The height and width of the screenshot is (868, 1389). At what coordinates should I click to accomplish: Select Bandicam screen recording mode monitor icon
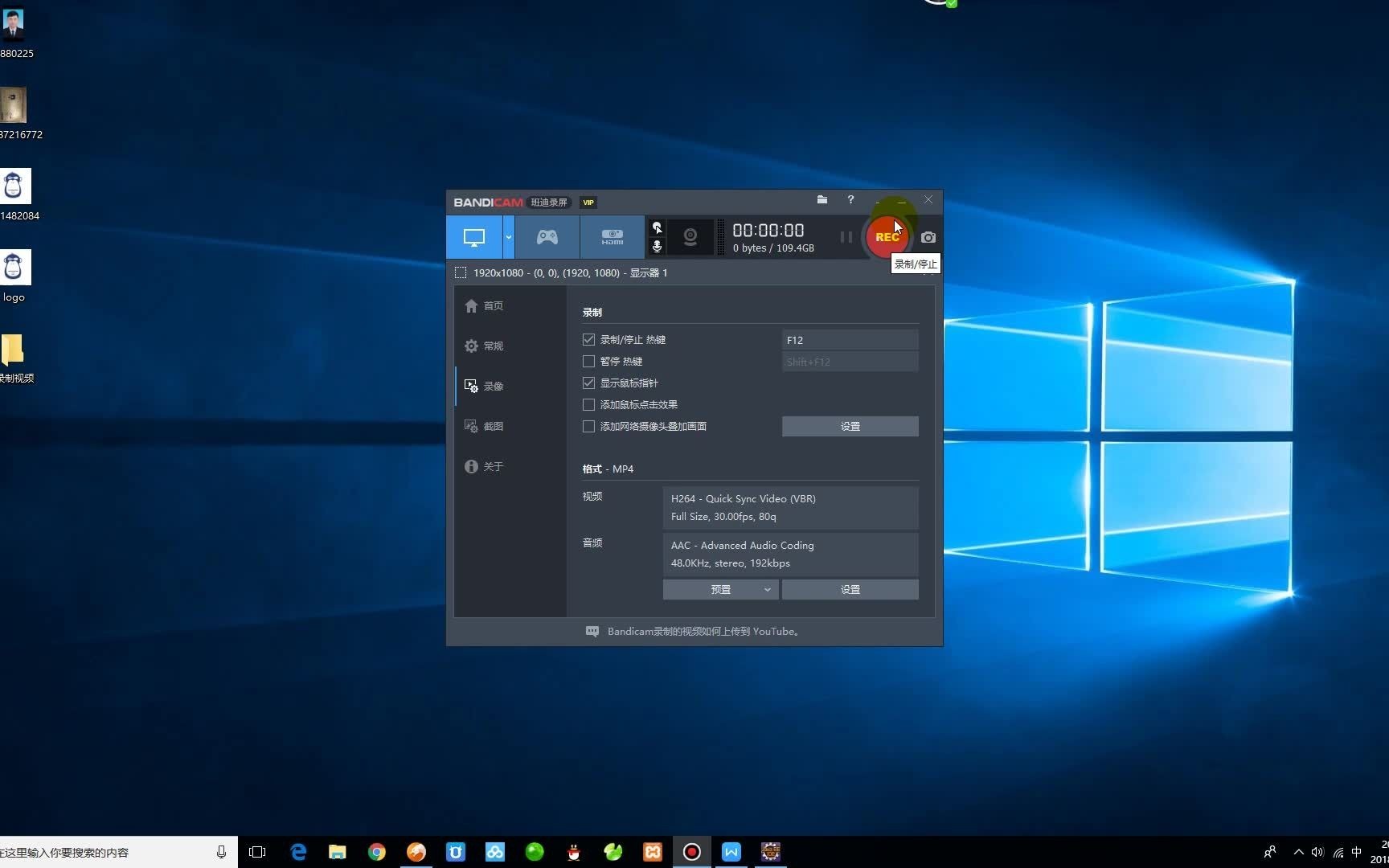(474, 237)
